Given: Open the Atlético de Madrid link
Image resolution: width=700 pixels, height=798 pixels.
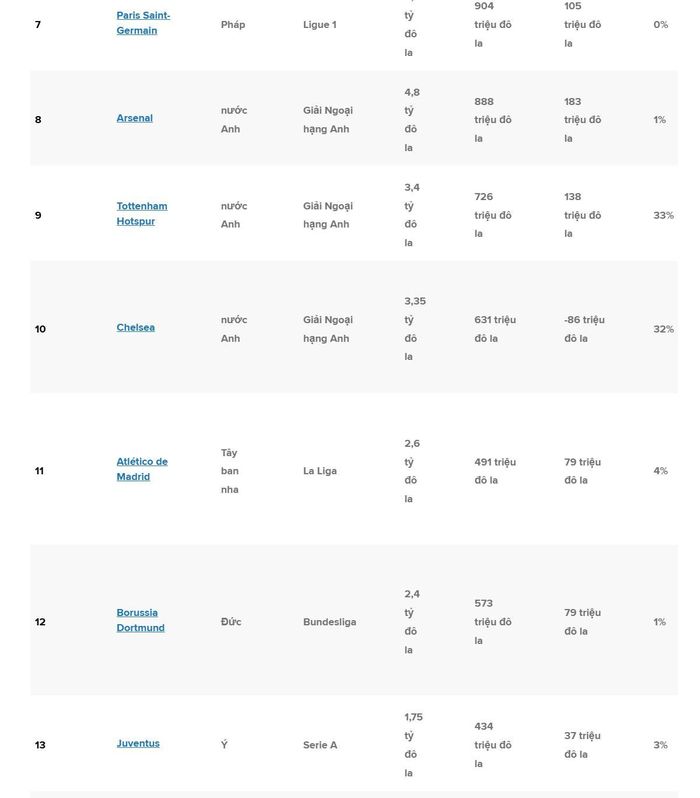Looking at the screenshot, I should (142, 469).
